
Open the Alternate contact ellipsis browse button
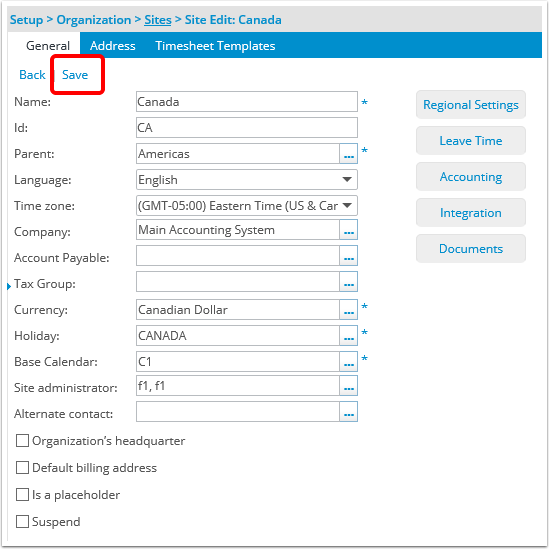[348, 411]
